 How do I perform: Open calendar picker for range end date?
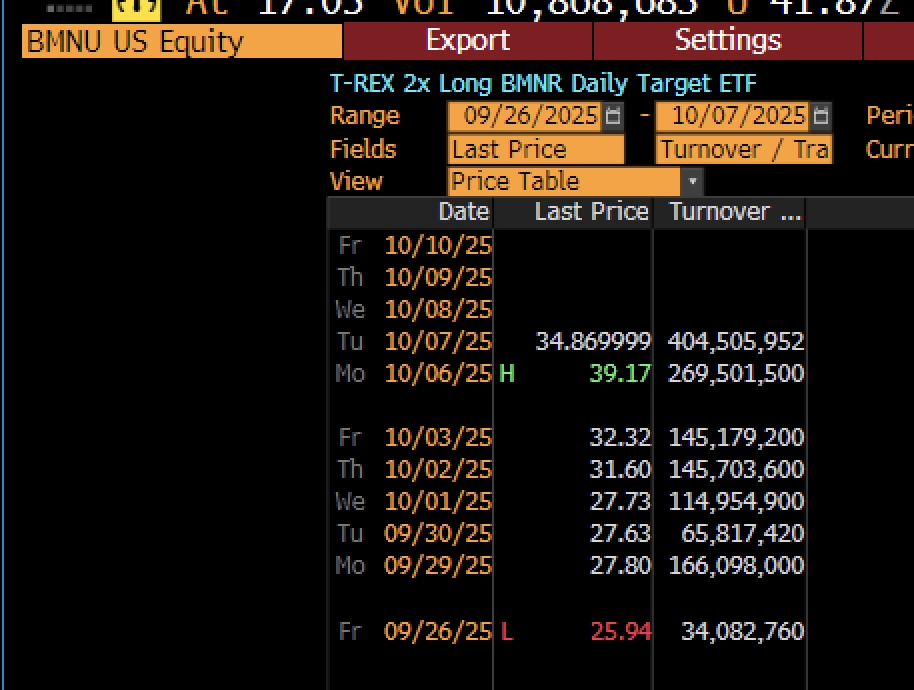820,116
